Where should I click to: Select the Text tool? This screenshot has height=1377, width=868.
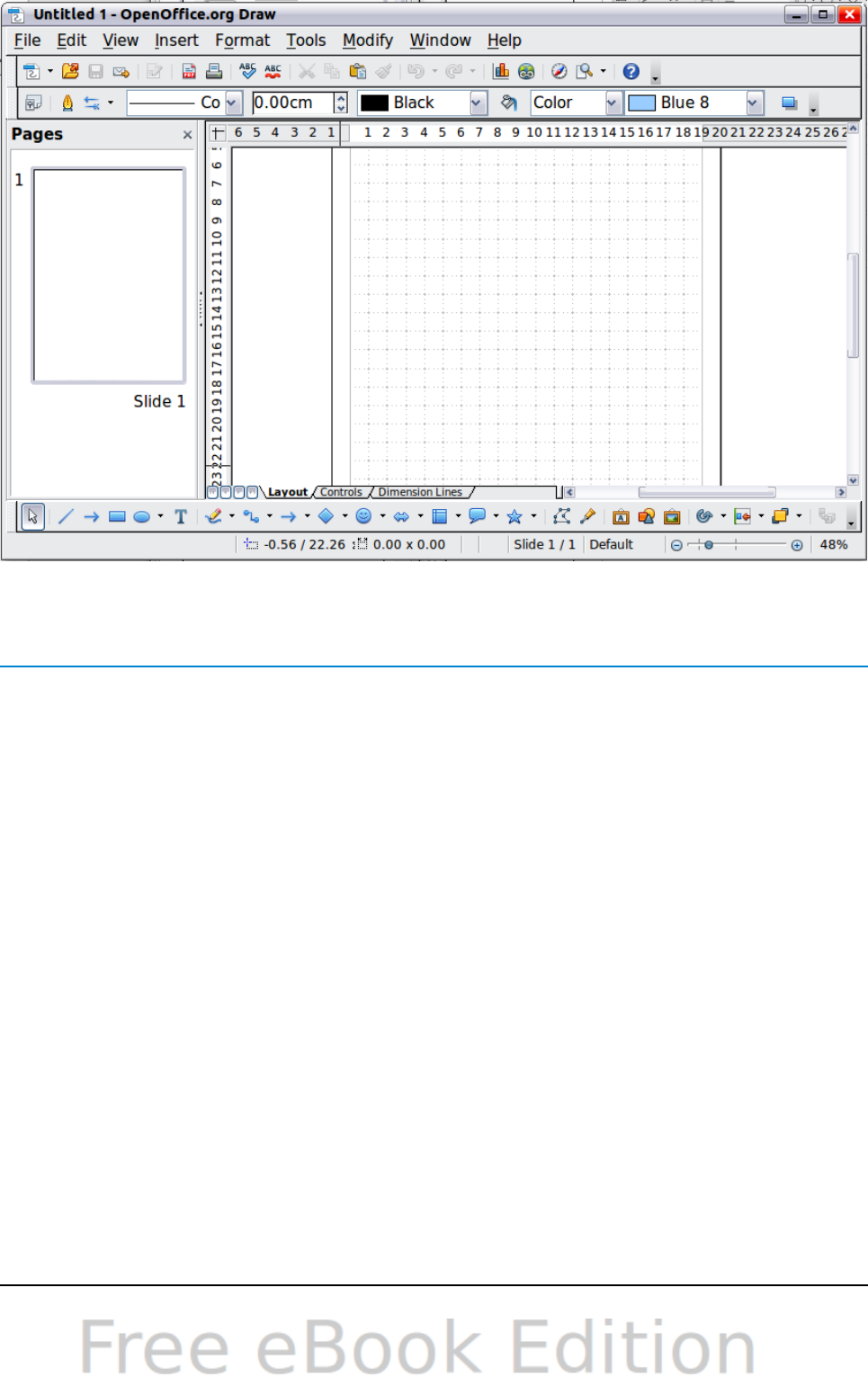click(x=181, y=516)
